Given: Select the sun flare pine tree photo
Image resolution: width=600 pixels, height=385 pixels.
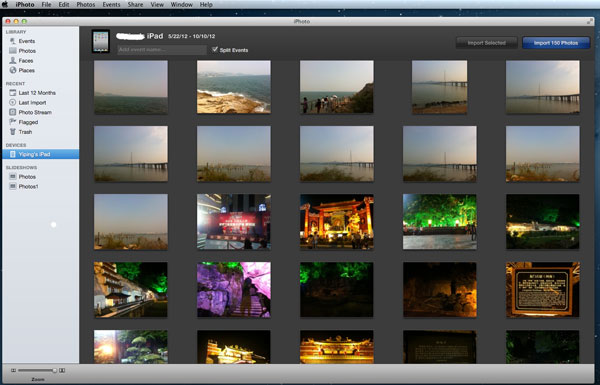Looking at the screenshot, I should click(131, 347).
